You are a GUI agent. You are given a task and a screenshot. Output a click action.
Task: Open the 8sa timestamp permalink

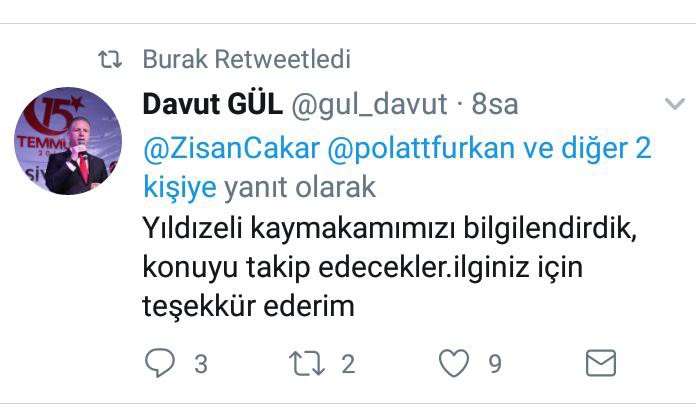click(494, 105)
